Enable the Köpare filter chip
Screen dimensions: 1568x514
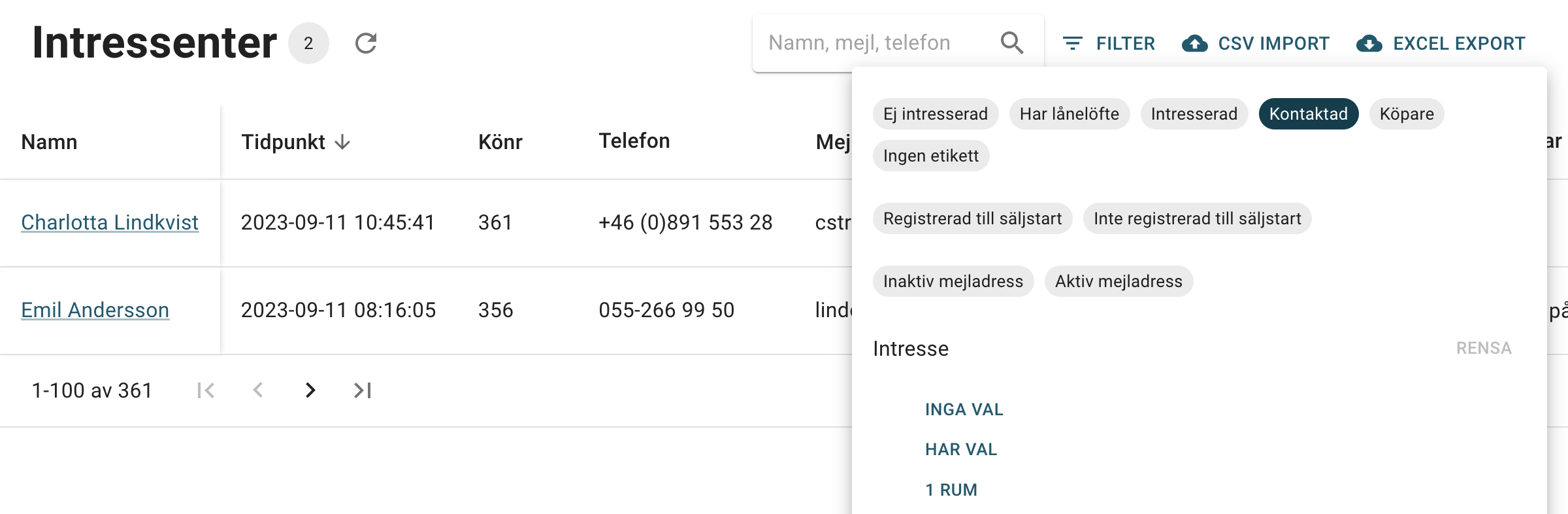click(1405, 113)
